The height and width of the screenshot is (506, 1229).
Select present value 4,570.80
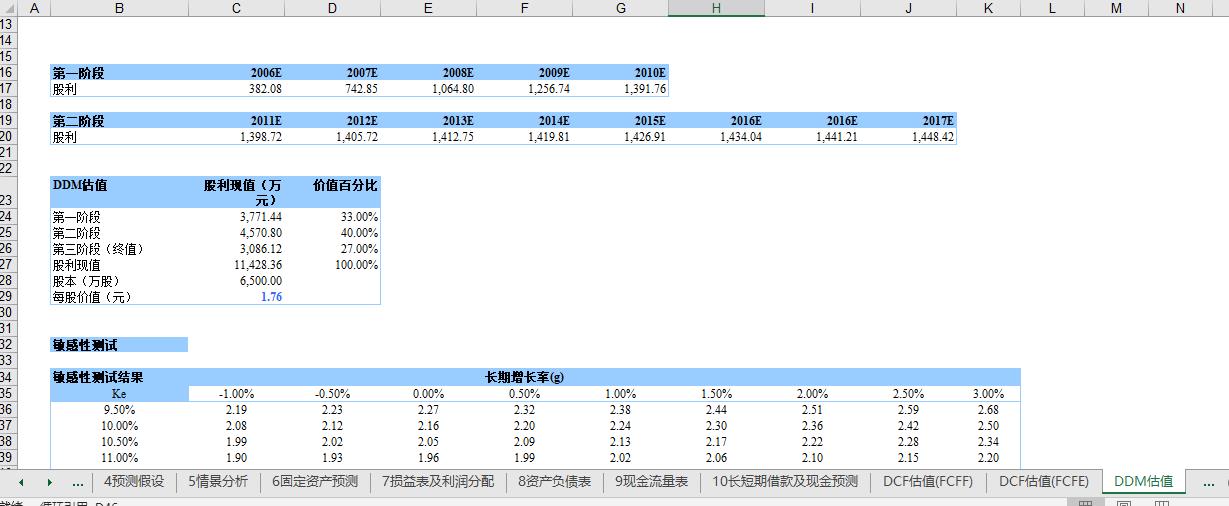(x=236, y=232)
